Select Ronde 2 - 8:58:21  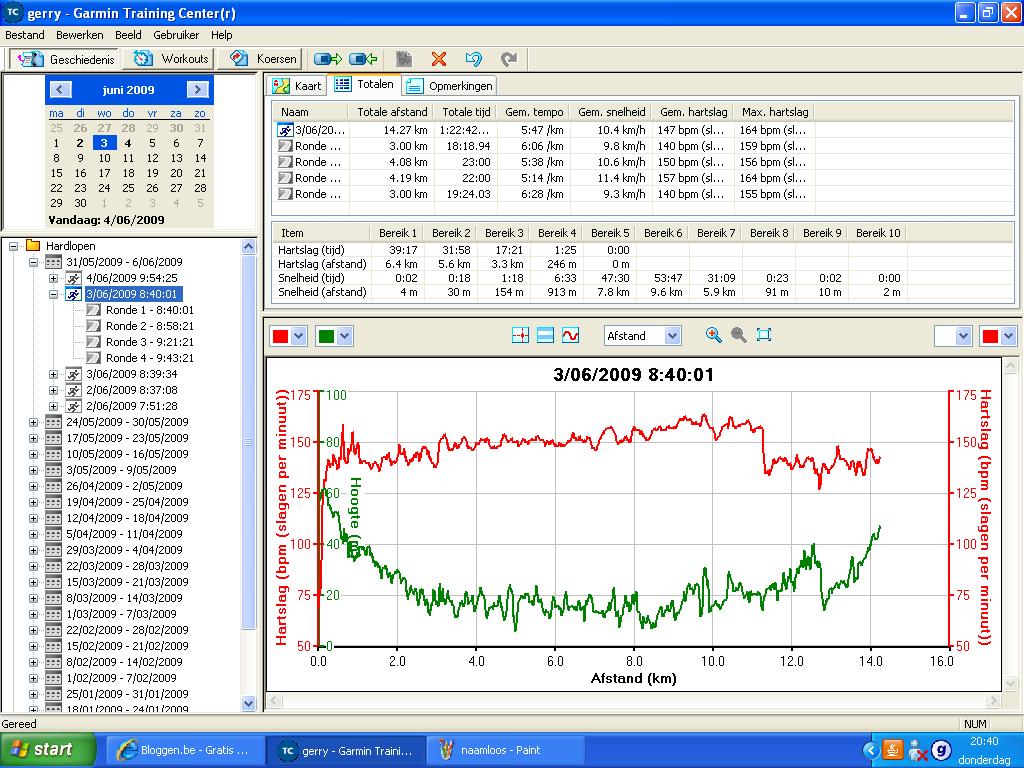click(150, 326)
